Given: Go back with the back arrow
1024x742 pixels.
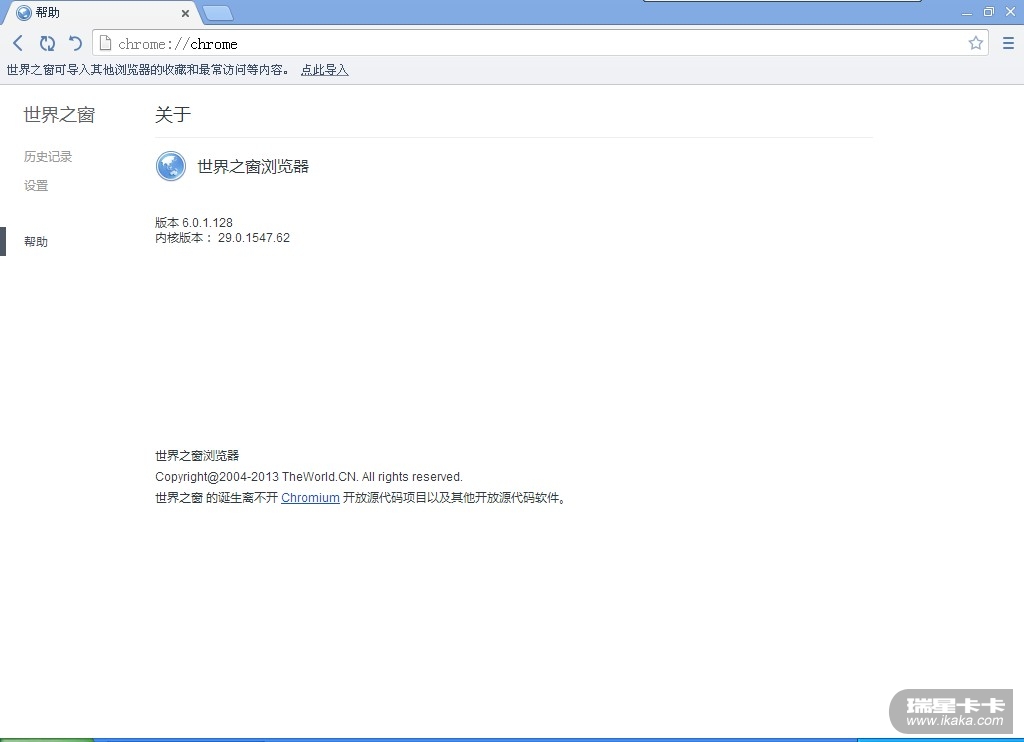Looking at the screenshot, I should pyautogui.click(x=18, y=43).
